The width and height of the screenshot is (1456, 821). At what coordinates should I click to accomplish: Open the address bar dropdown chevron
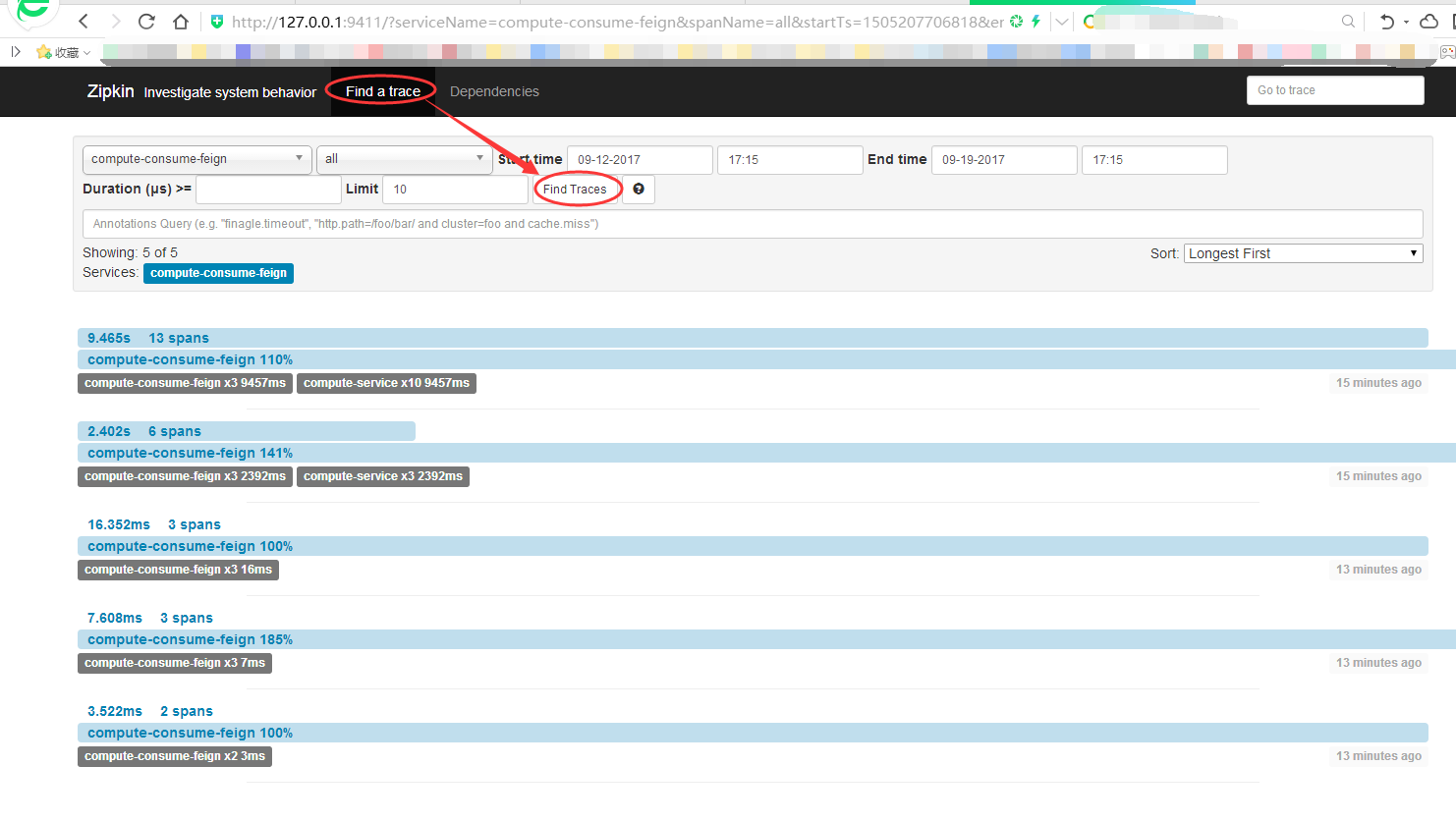[1062, 22]
